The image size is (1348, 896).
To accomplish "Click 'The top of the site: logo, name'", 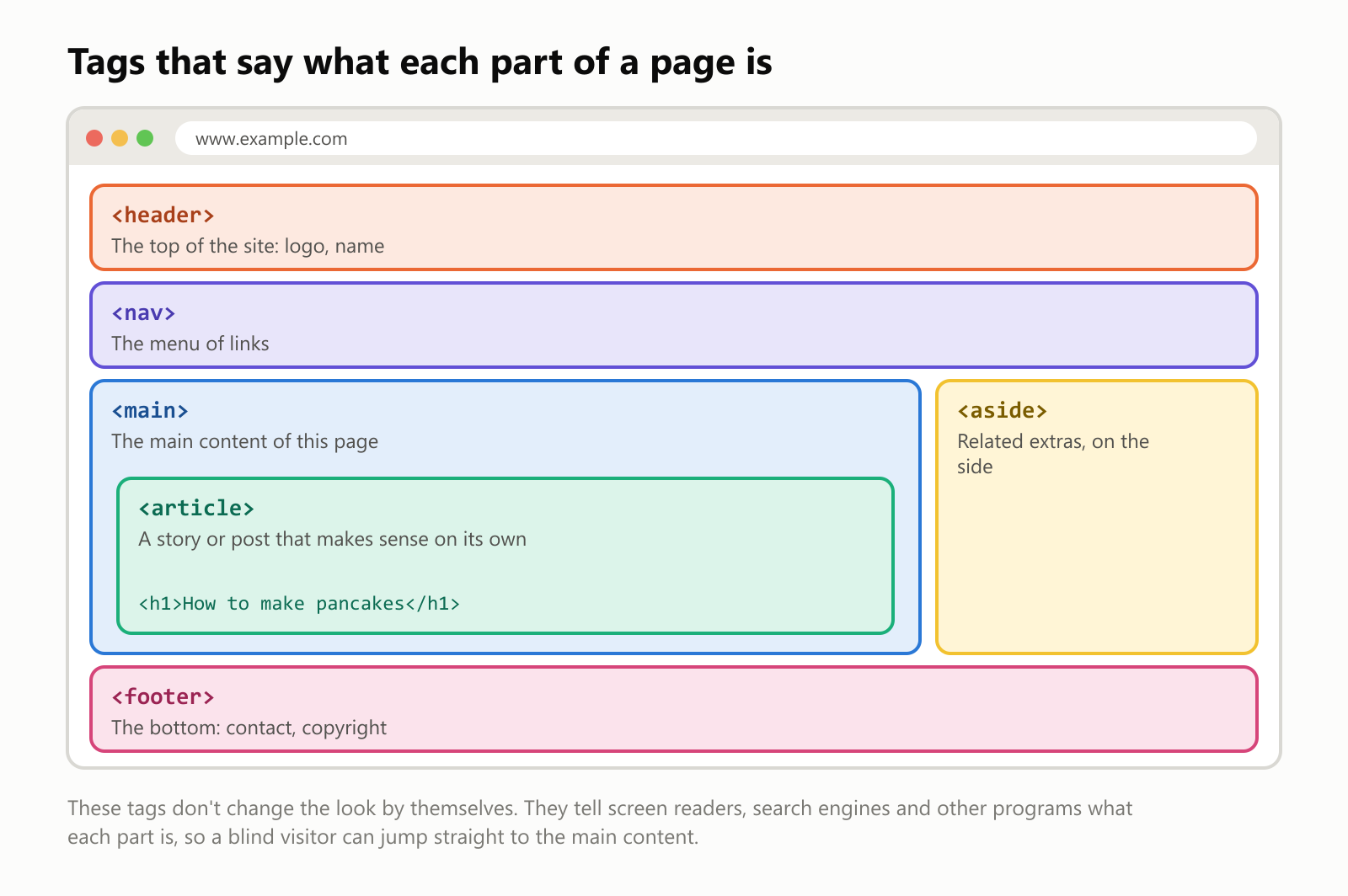I will pos(248,246).
